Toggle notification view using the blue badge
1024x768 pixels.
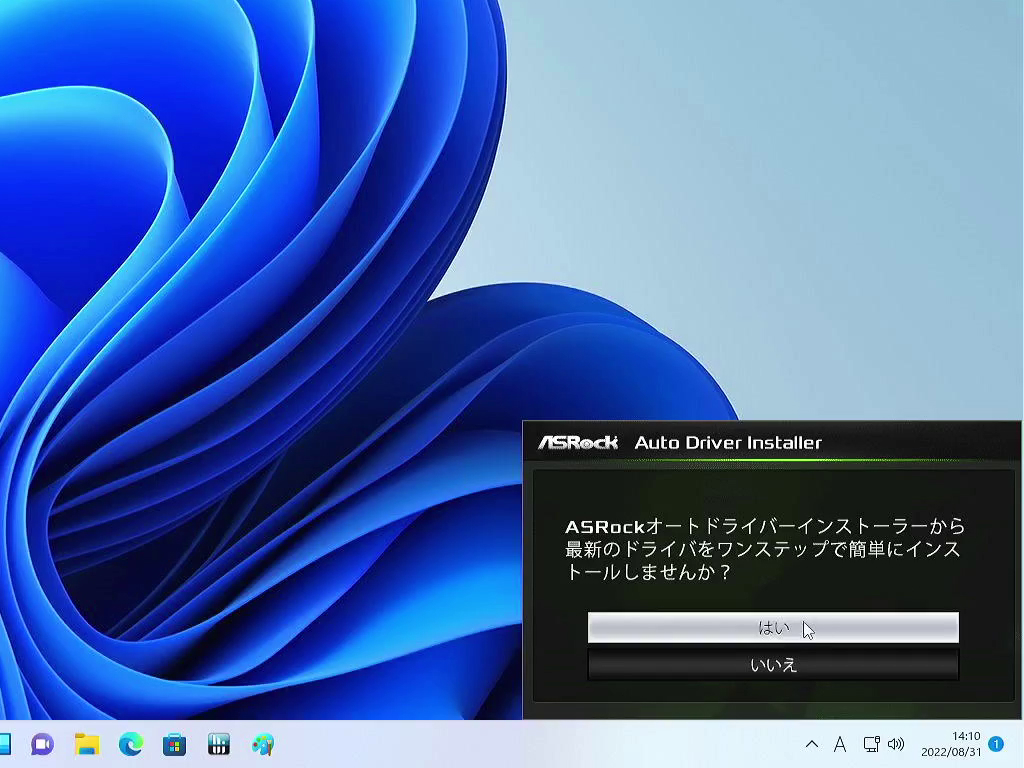click(994, 744)
